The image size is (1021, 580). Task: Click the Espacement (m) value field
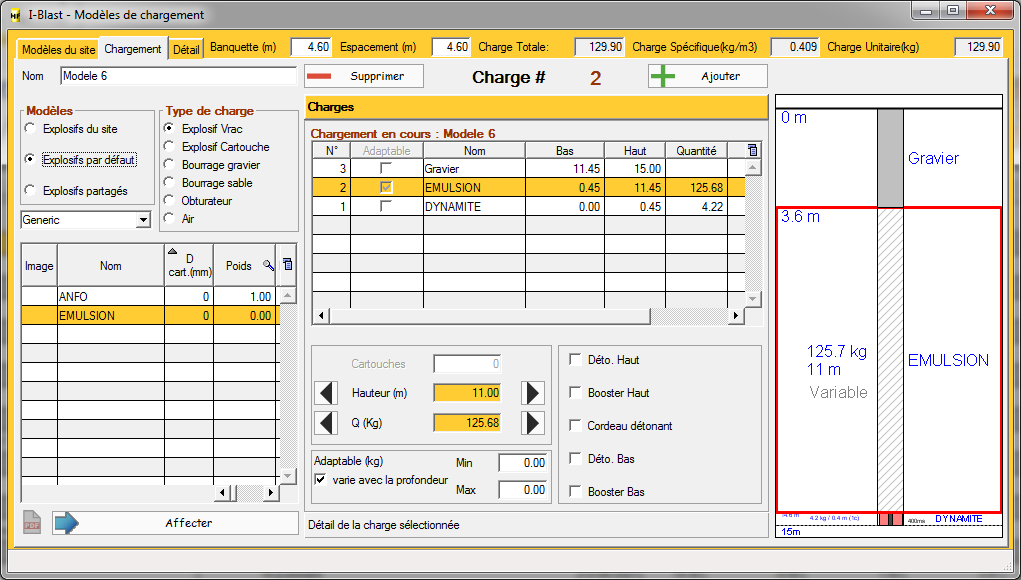point(451,47)
